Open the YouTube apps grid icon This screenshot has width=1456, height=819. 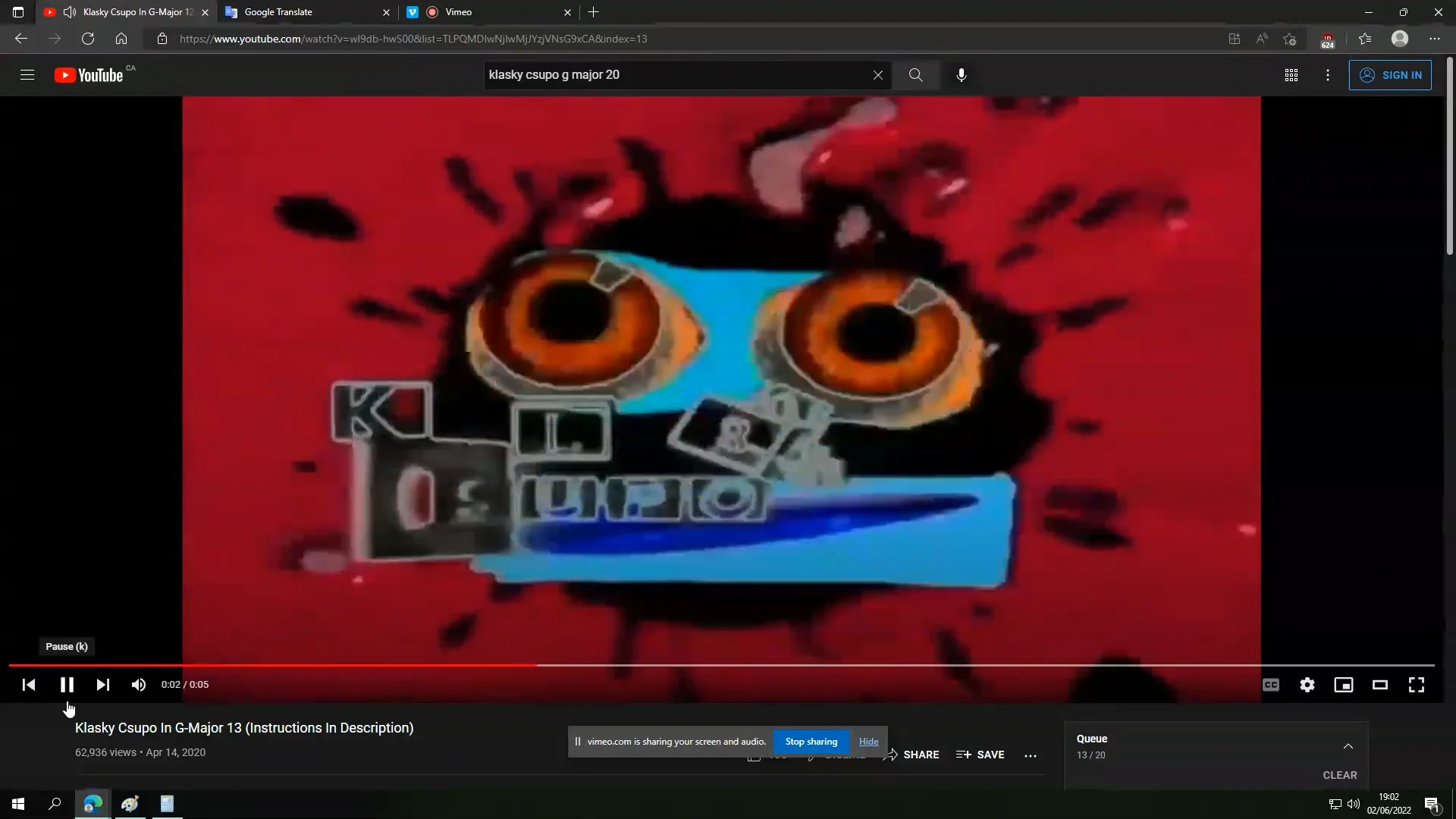tap(1291, 75)
